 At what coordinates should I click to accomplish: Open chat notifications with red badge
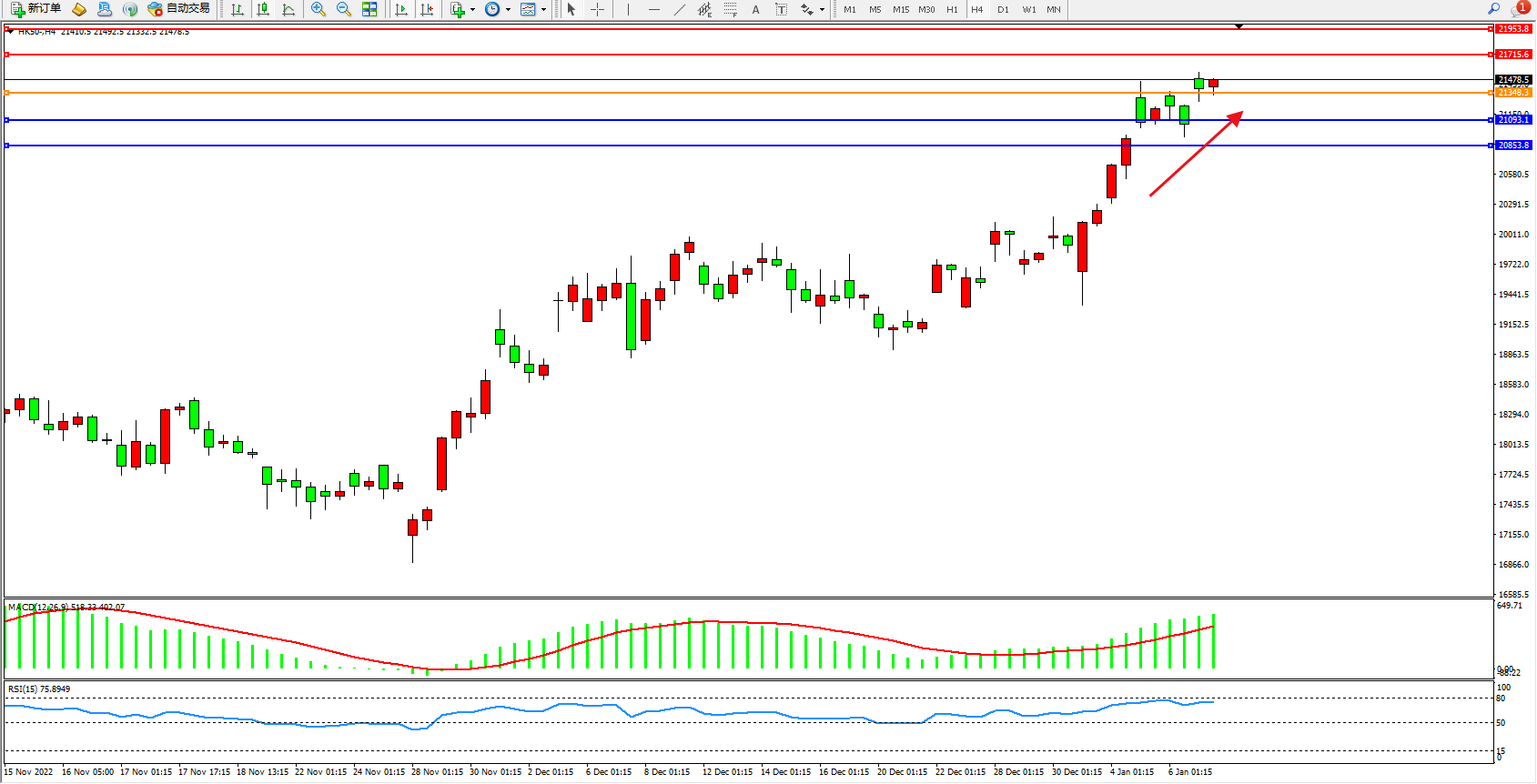pos(1519,9)
